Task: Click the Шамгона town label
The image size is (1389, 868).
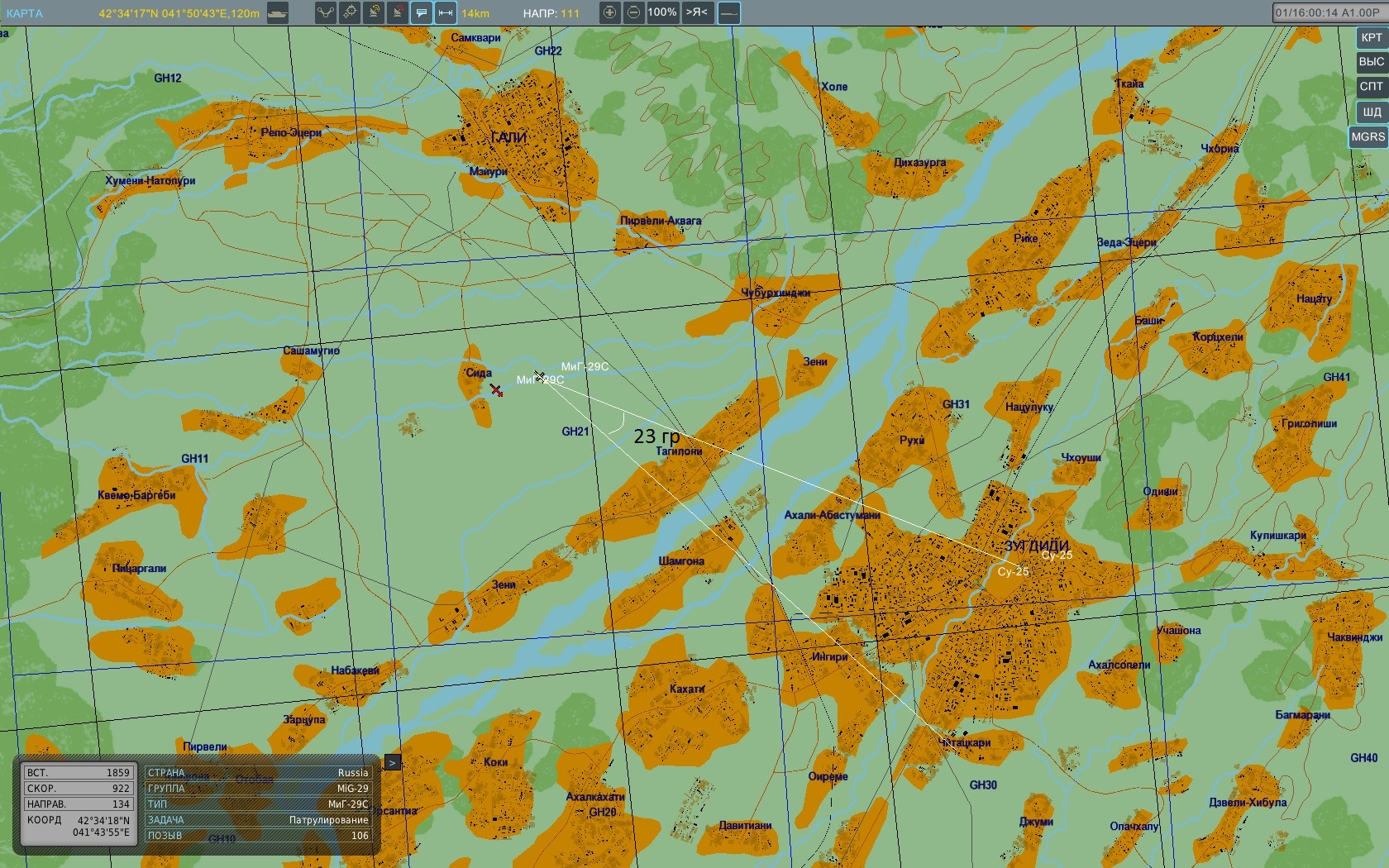Action: pyautogui.click(x=681, y=561)
